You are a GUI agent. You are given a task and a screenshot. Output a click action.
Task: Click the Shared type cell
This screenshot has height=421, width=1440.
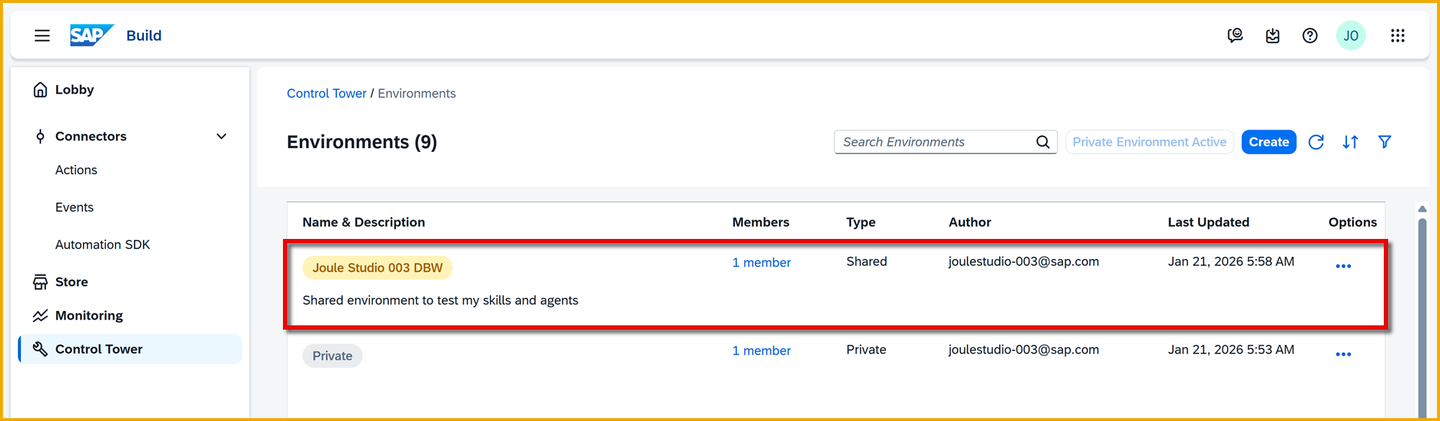866,262
